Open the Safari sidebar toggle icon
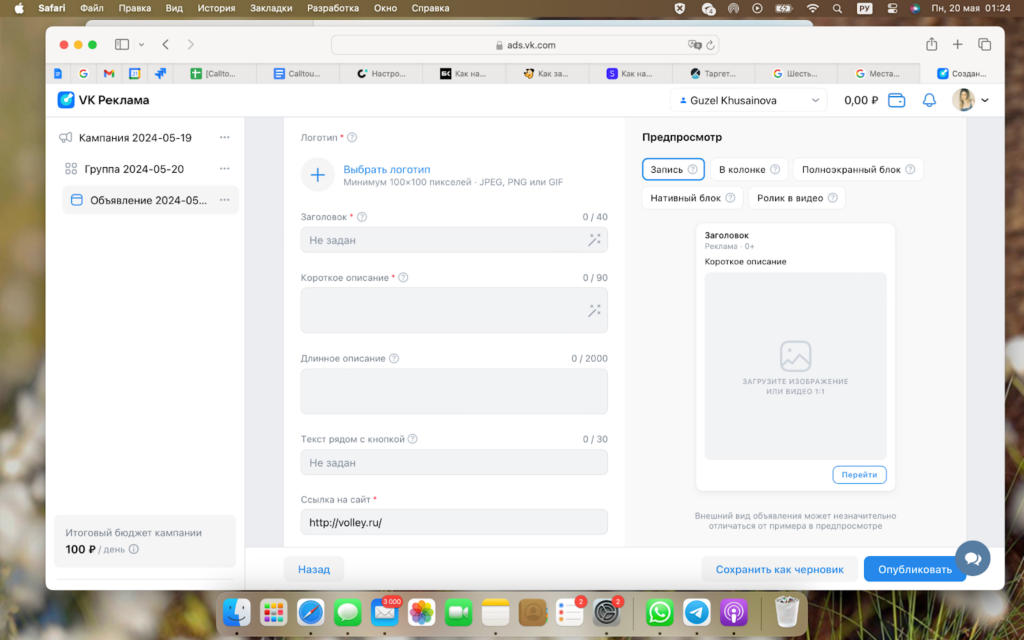The width and height of the screenshot is (1024, 640). (122, 45)
